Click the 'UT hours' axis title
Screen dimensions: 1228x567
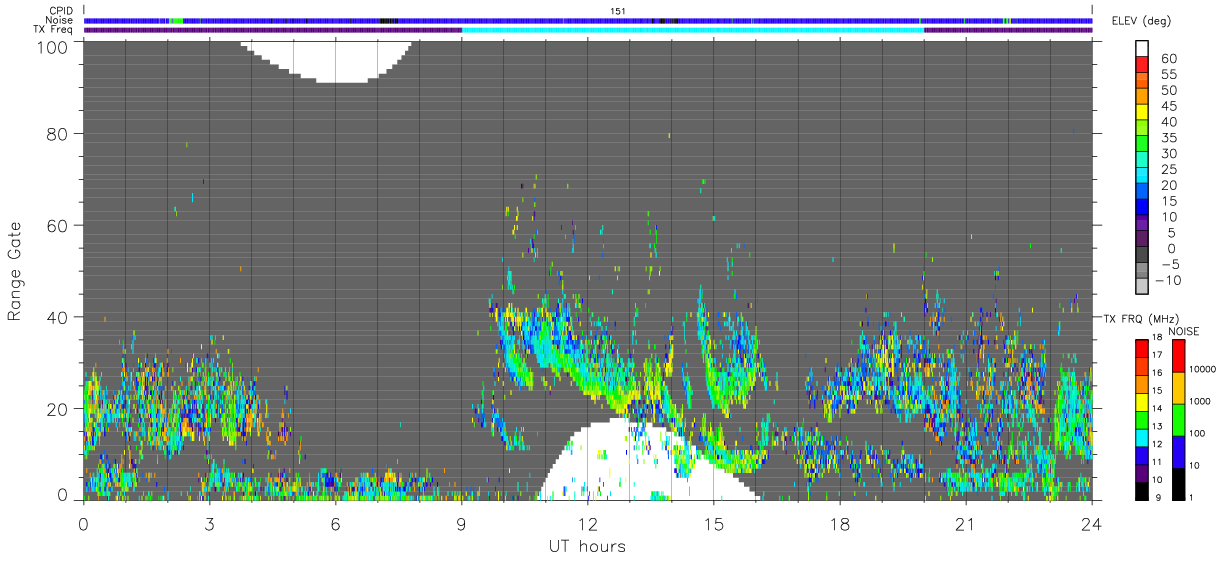(587, 546)
